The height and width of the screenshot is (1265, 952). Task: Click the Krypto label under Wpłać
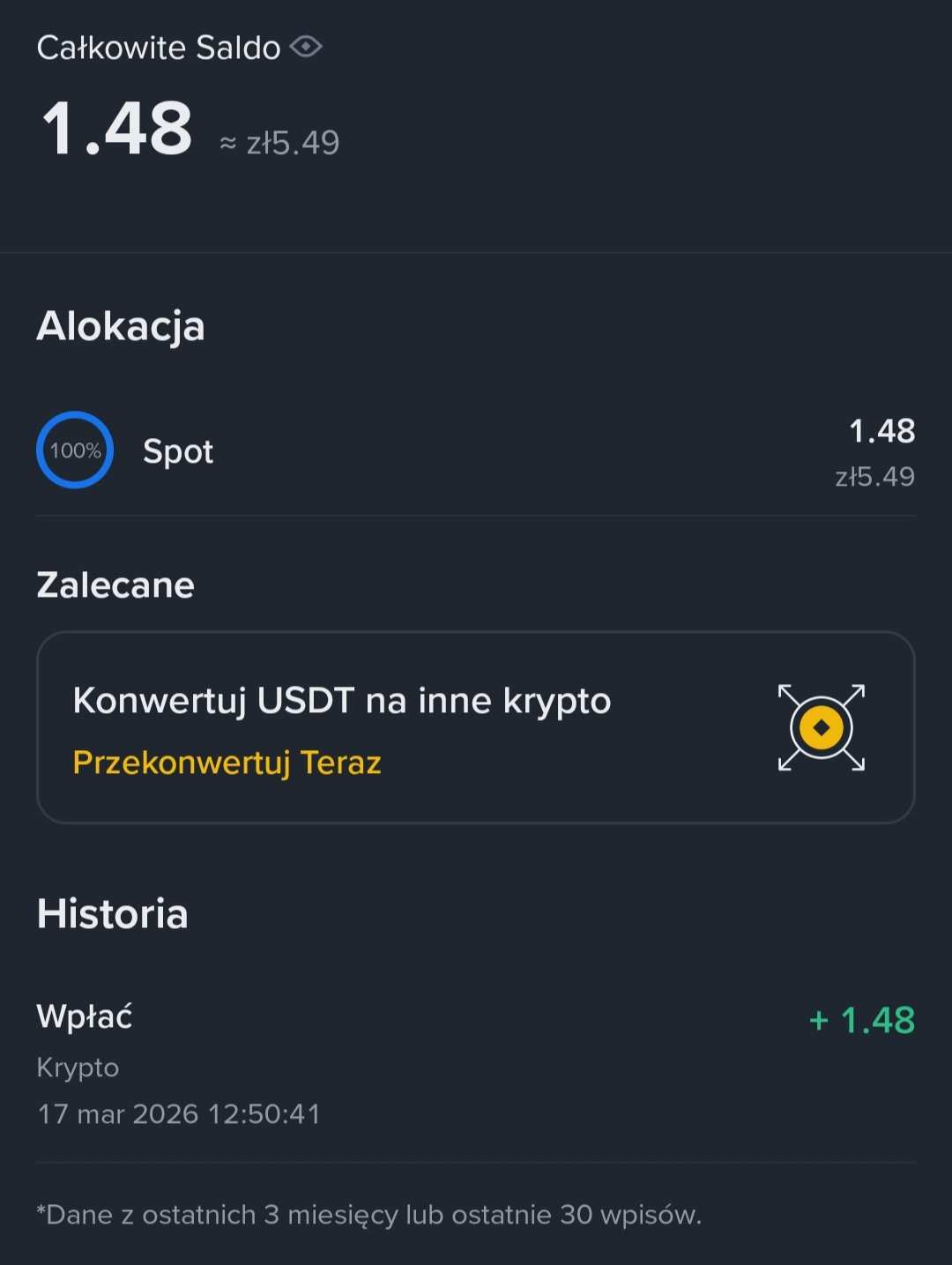pyautogui.click(x=78, y=1068)
